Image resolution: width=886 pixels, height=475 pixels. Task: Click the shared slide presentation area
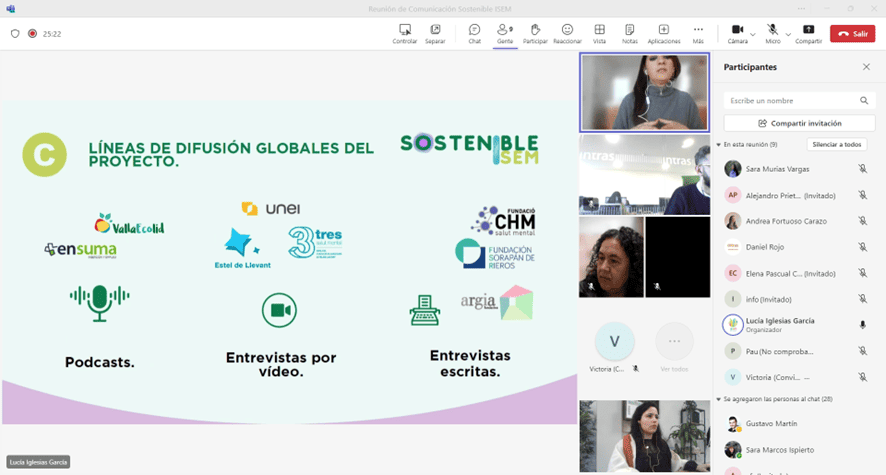tap(289, 262)
